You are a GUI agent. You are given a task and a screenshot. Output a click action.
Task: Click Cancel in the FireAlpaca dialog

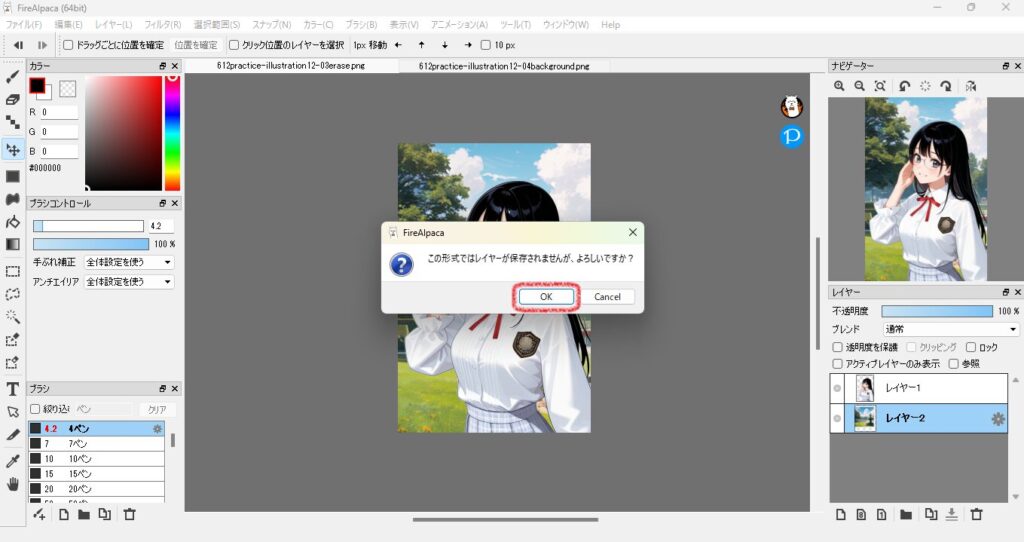click(607, 296)
